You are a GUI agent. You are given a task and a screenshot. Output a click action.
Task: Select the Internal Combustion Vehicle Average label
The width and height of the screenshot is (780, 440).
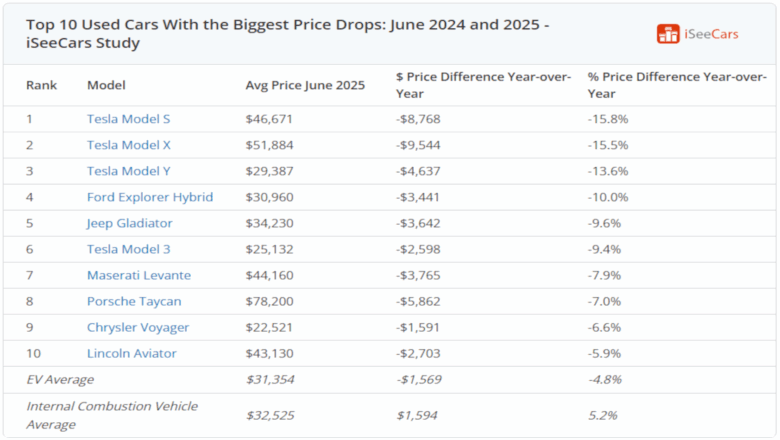click(112, 414)
